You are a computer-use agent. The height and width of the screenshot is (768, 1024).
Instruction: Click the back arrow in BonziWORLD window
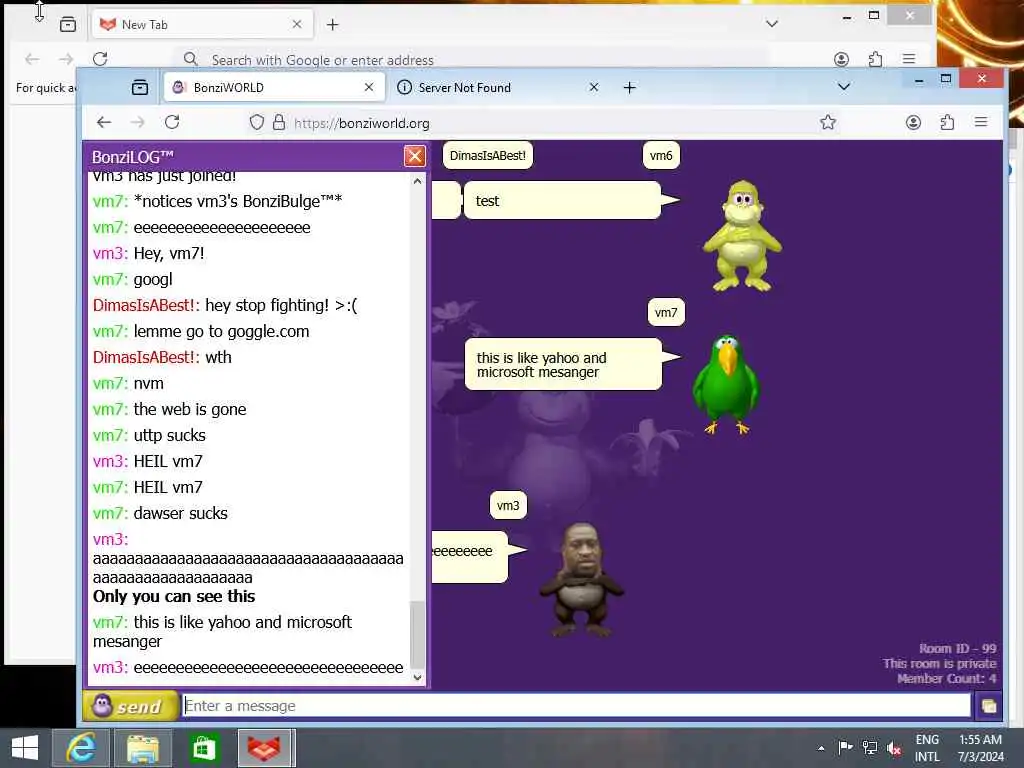(x=104, y=122)
